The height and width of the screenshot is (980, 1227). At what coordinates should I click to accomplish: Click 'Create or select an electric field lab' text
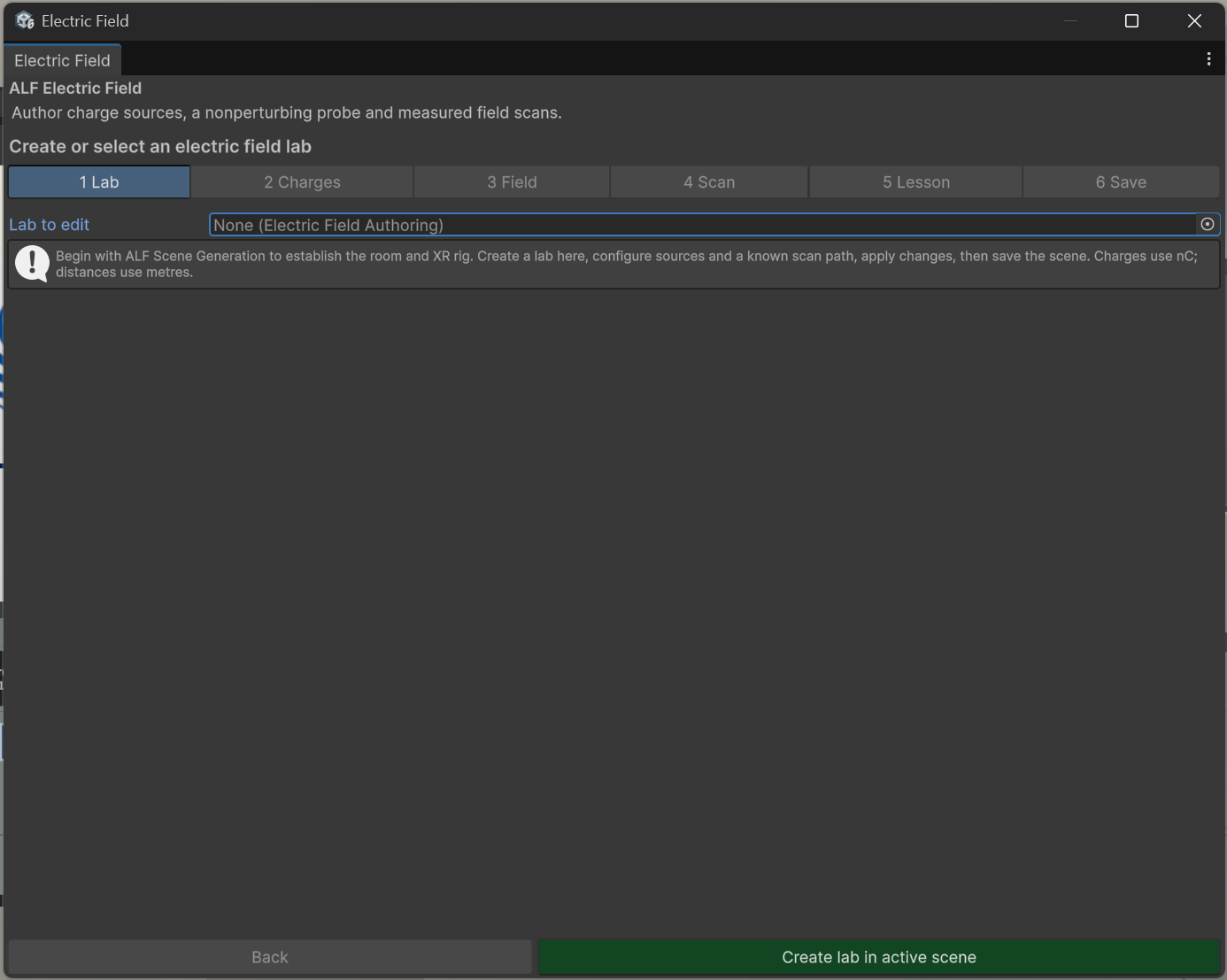(160, 146)
